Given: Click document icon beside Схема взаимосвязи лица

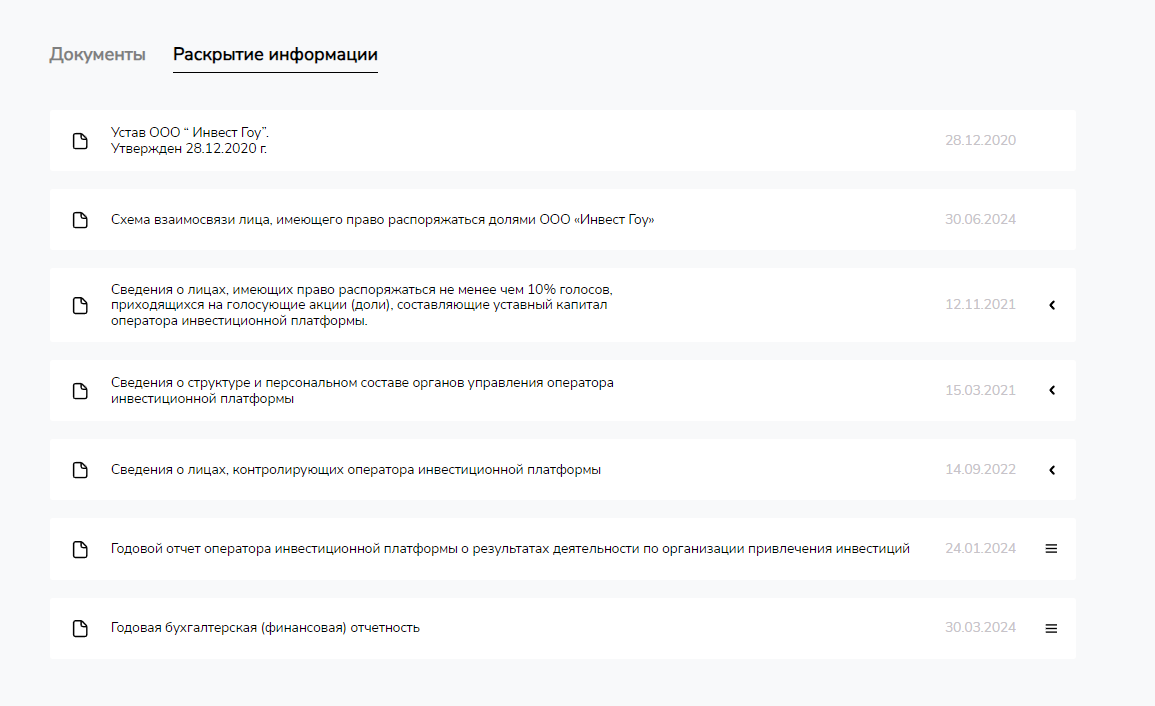Looking at the screenshot, I should 80,220.
